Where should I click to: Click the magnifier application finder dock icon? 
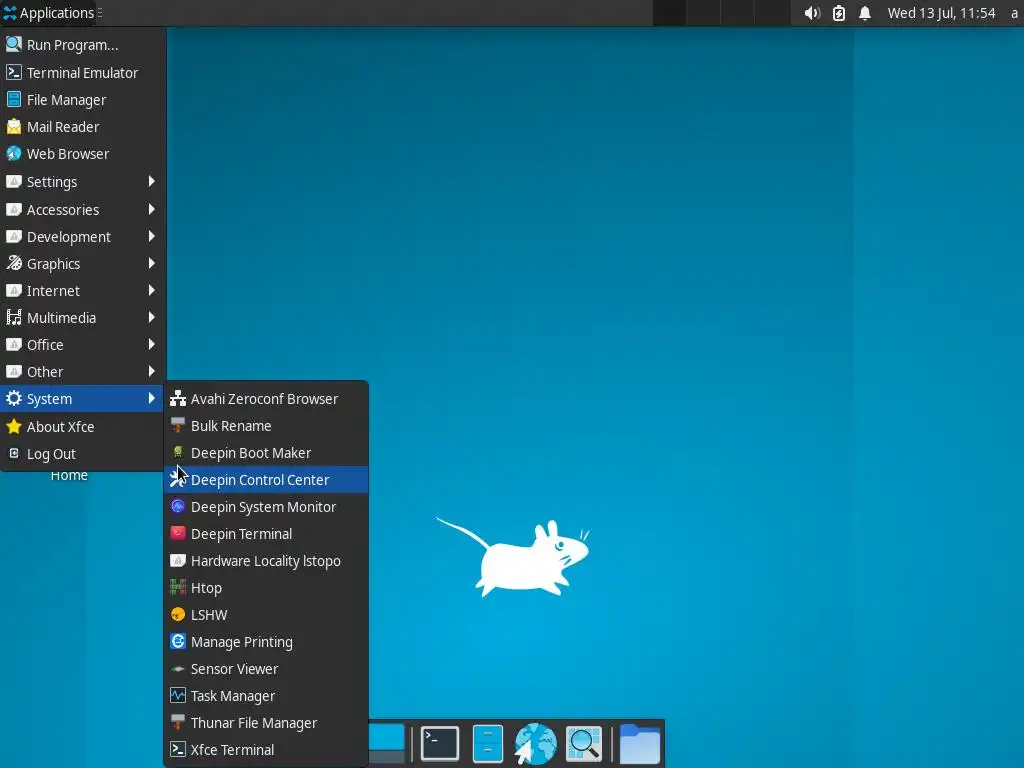[x=583, y=743]
